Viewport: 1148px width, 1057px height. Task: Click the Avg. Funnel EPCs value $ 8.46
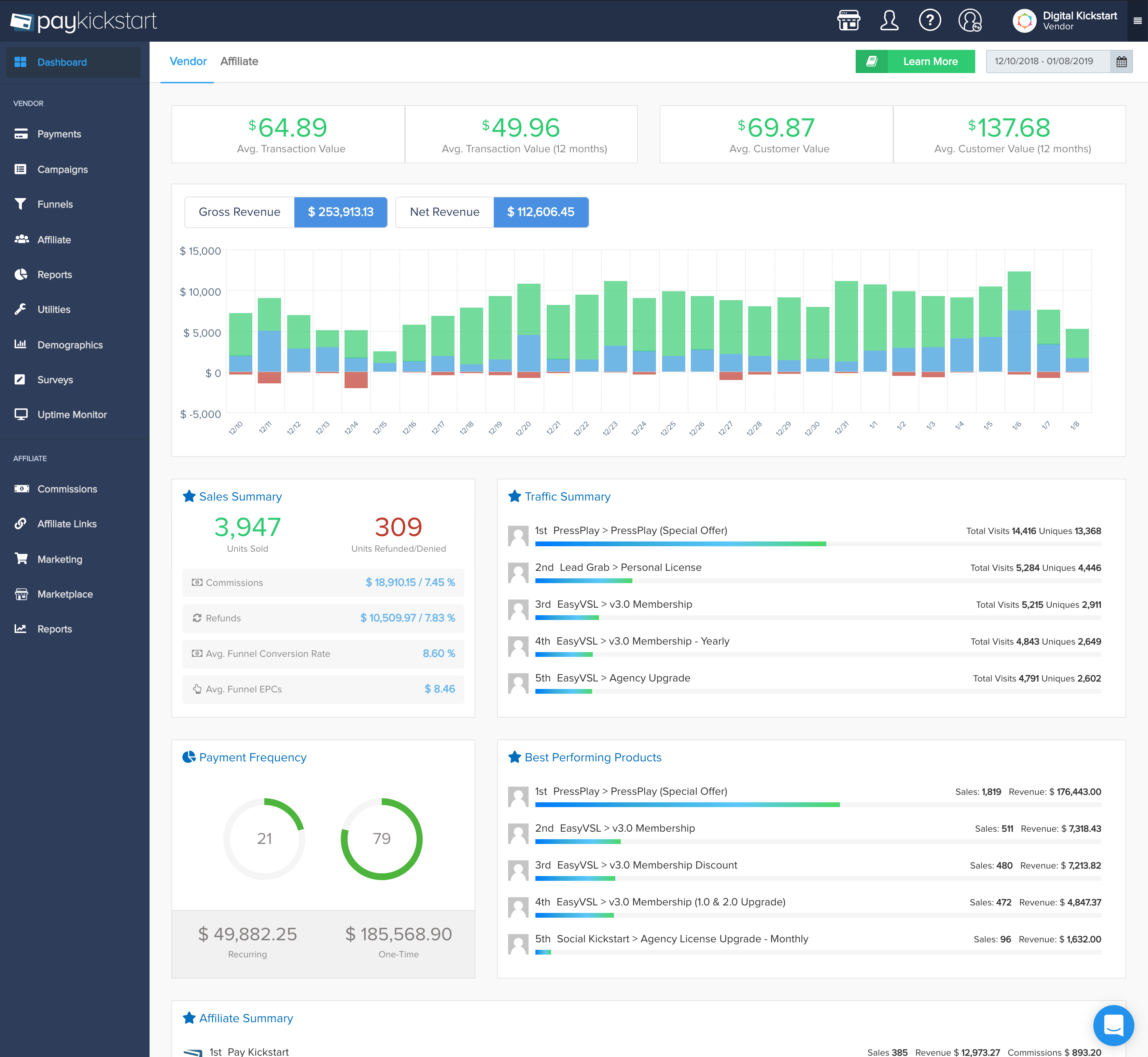pyautogui.click(x=439, y=689)
